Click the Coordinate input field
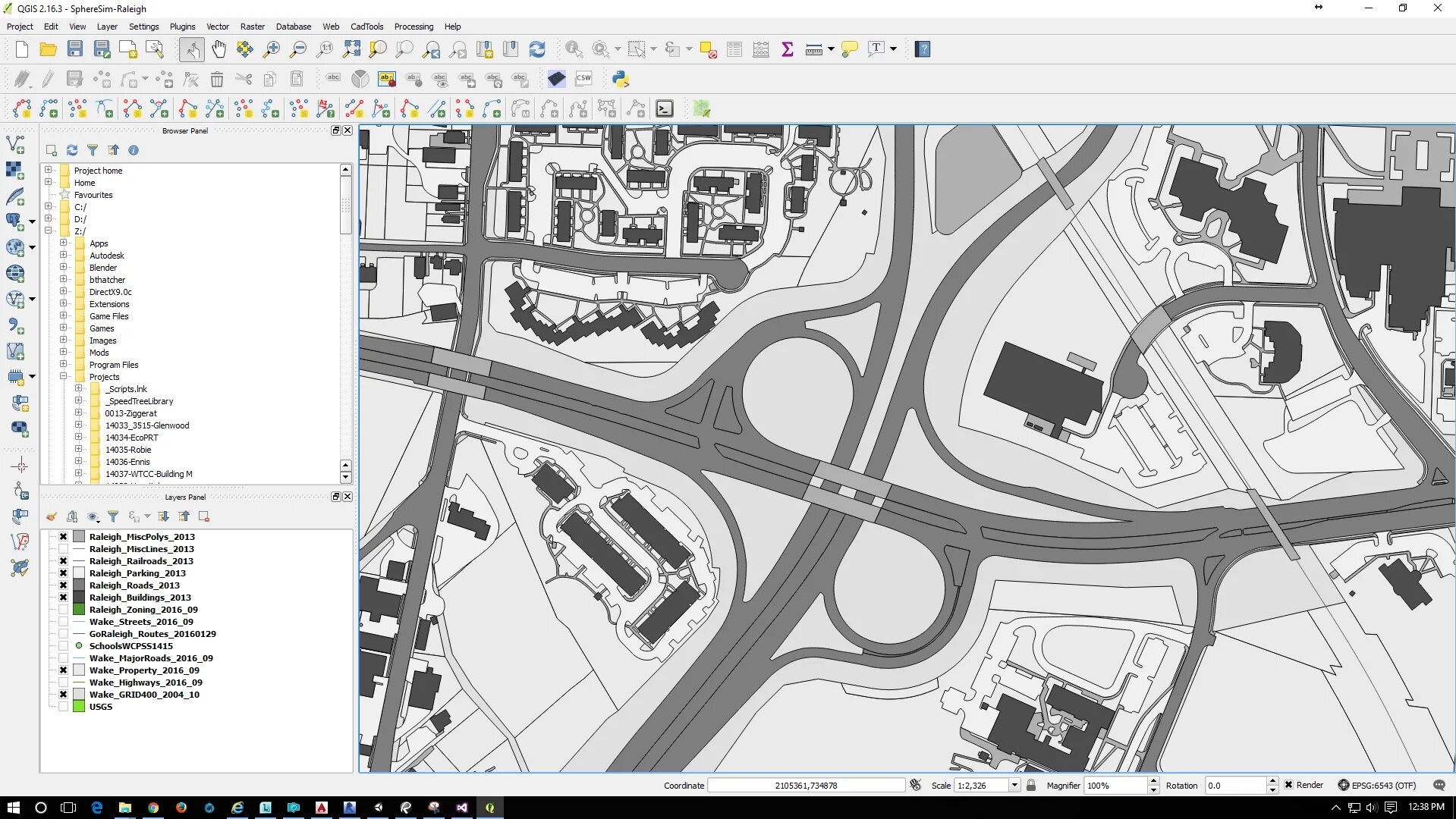1456x819 pixels. [806, 785]
